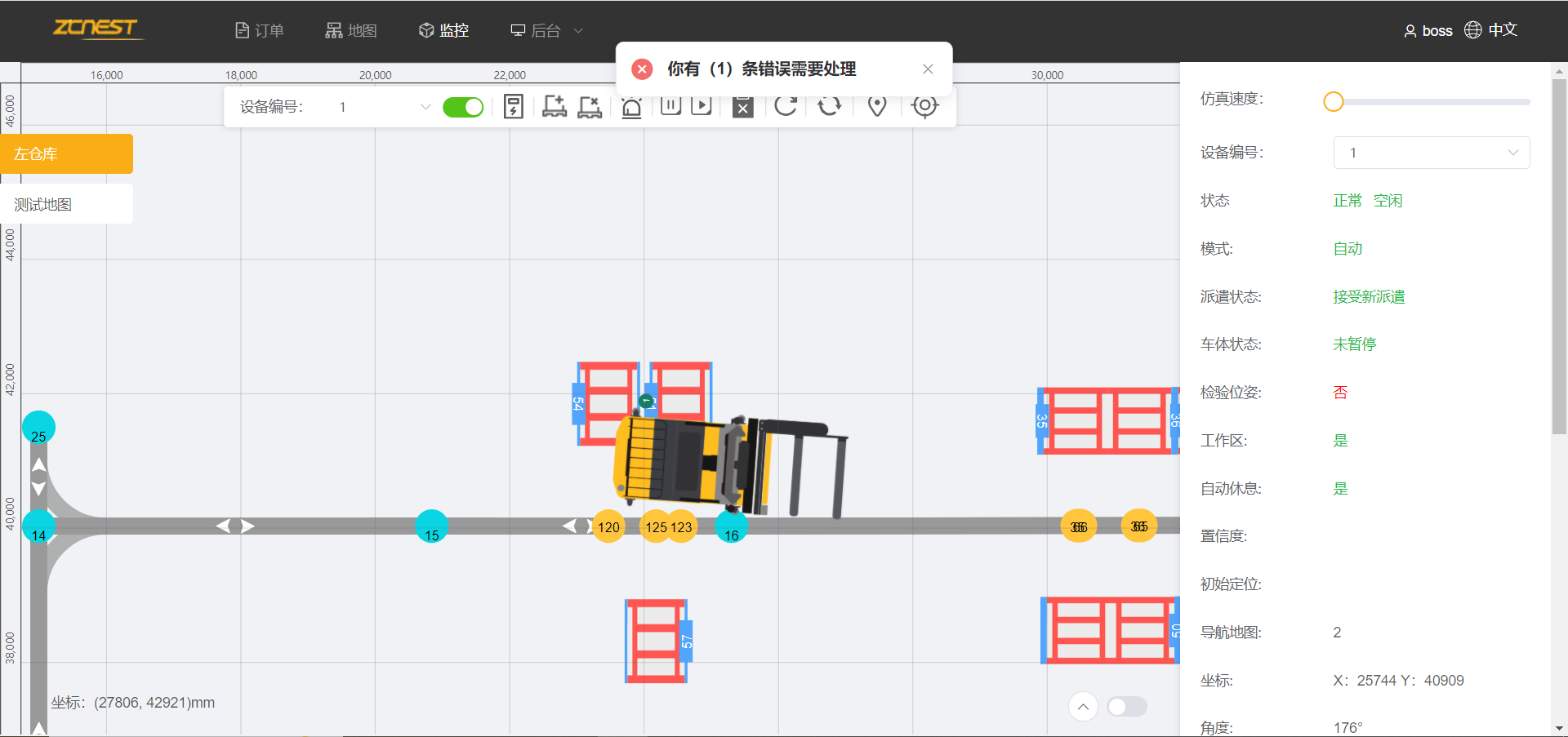The height and width of the screenshot is (737, 1568).
Task: Select the 左仓库 map button
Action: (67, 154)
